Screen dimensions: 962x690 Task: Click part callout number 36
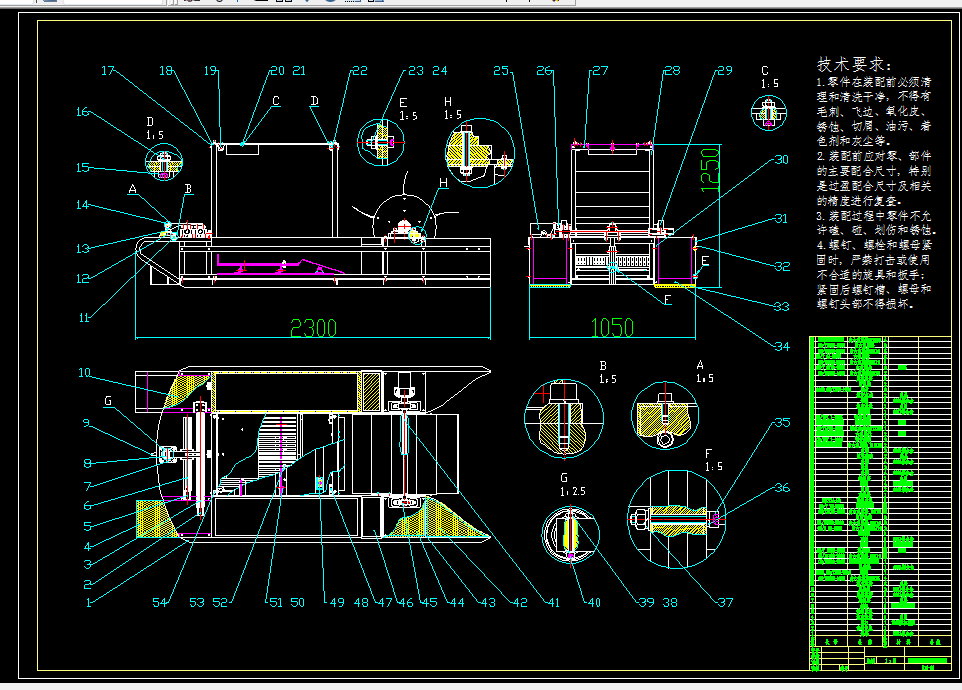click(x=782, y=488)
